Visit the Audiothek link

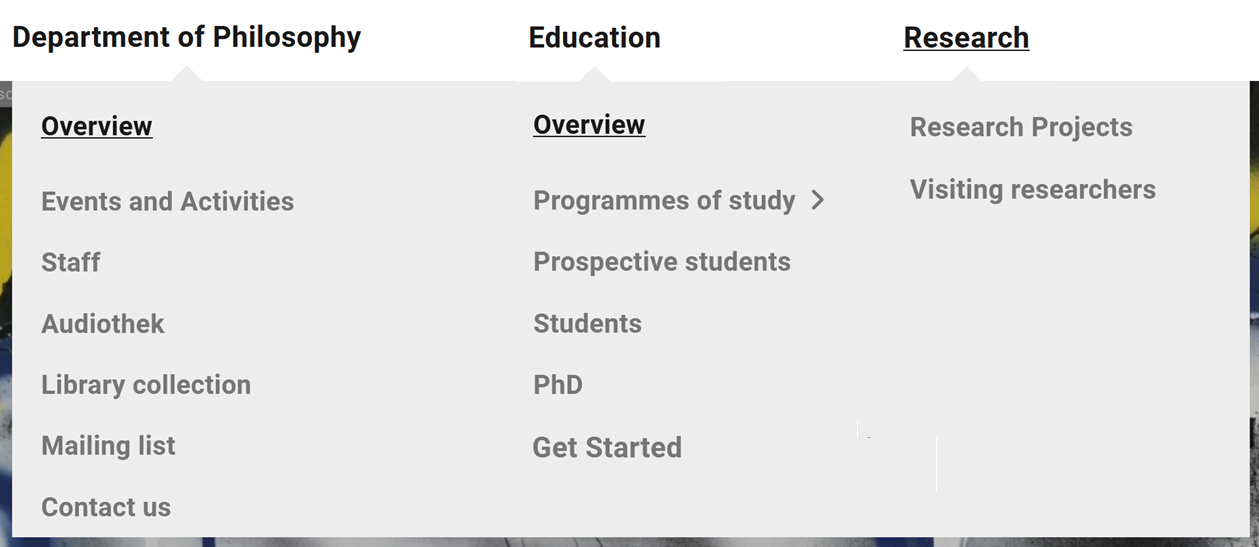(x=103, y=323)
